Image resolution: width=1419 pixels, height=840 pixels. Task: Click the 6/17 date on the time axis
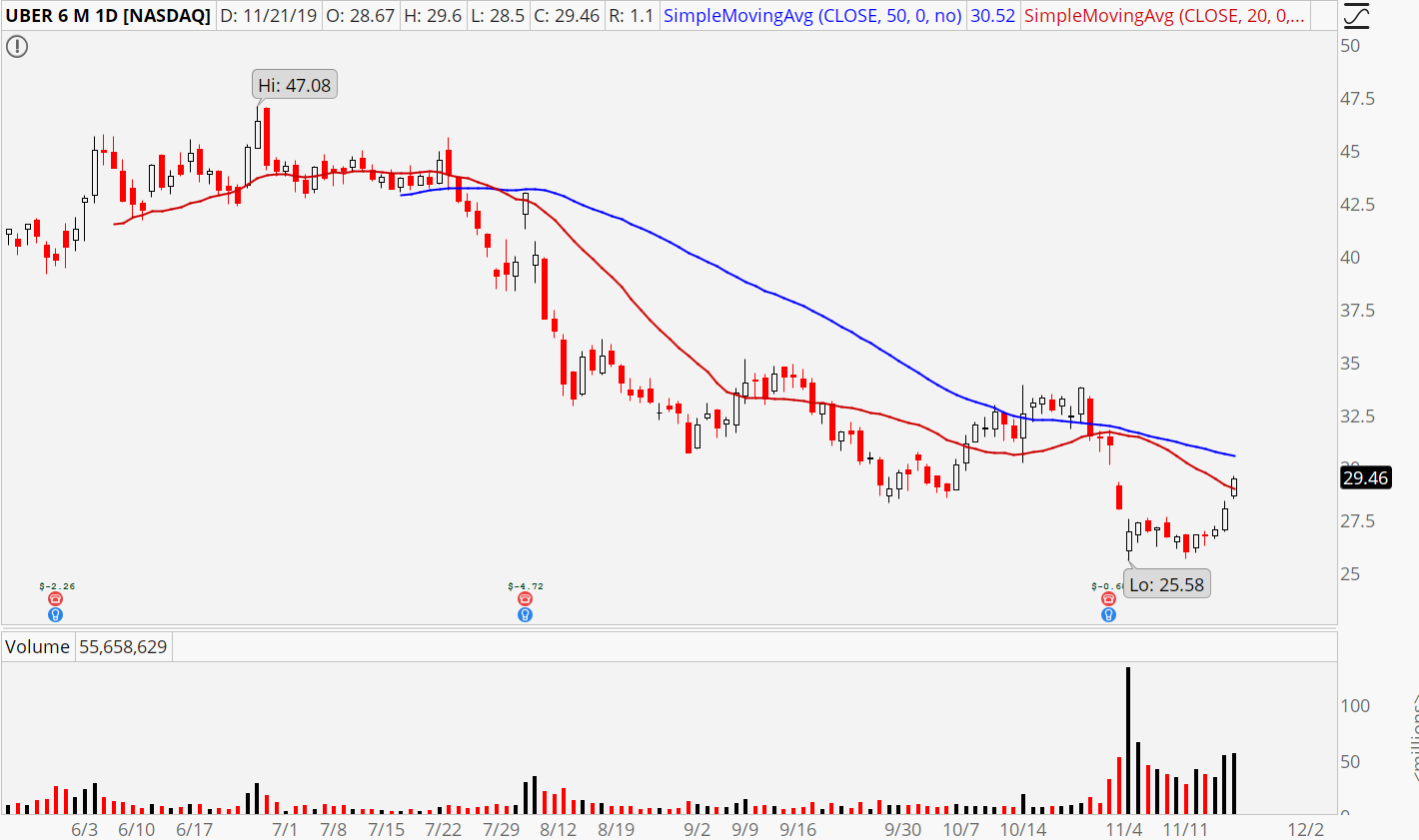195,830
